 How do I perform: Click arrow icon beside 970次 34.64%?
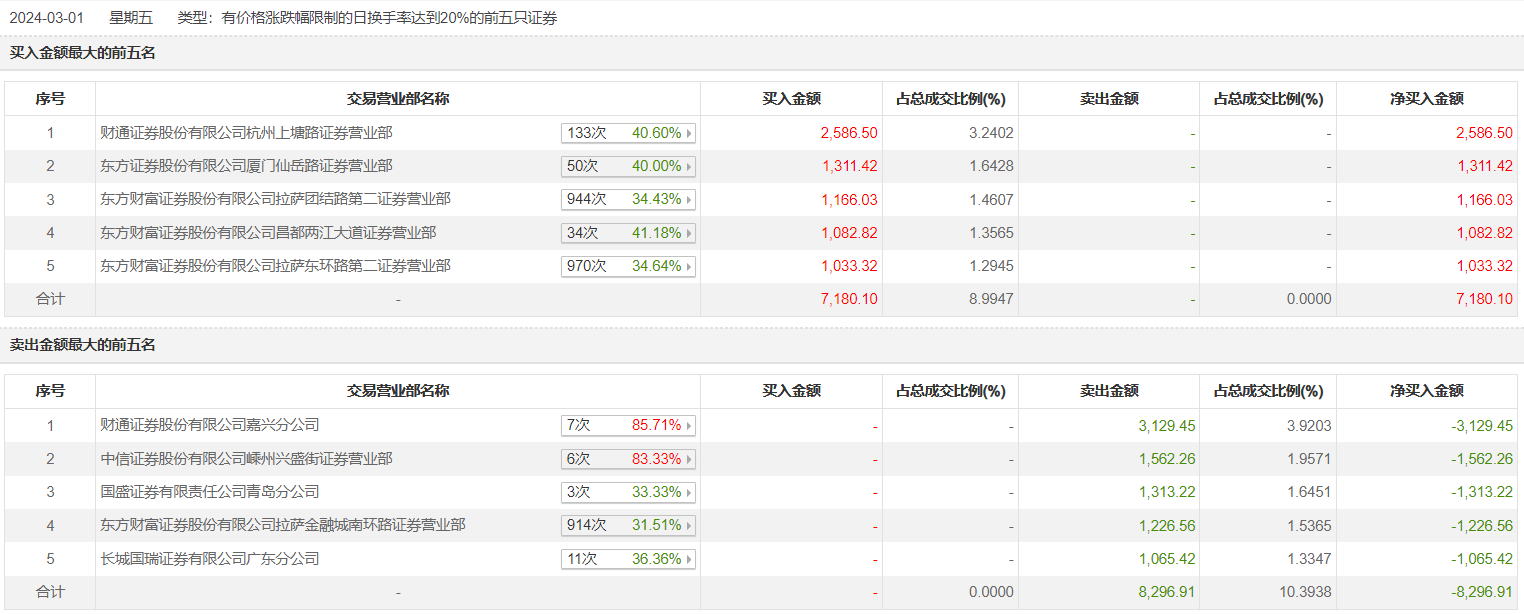[x=688, y=267]
